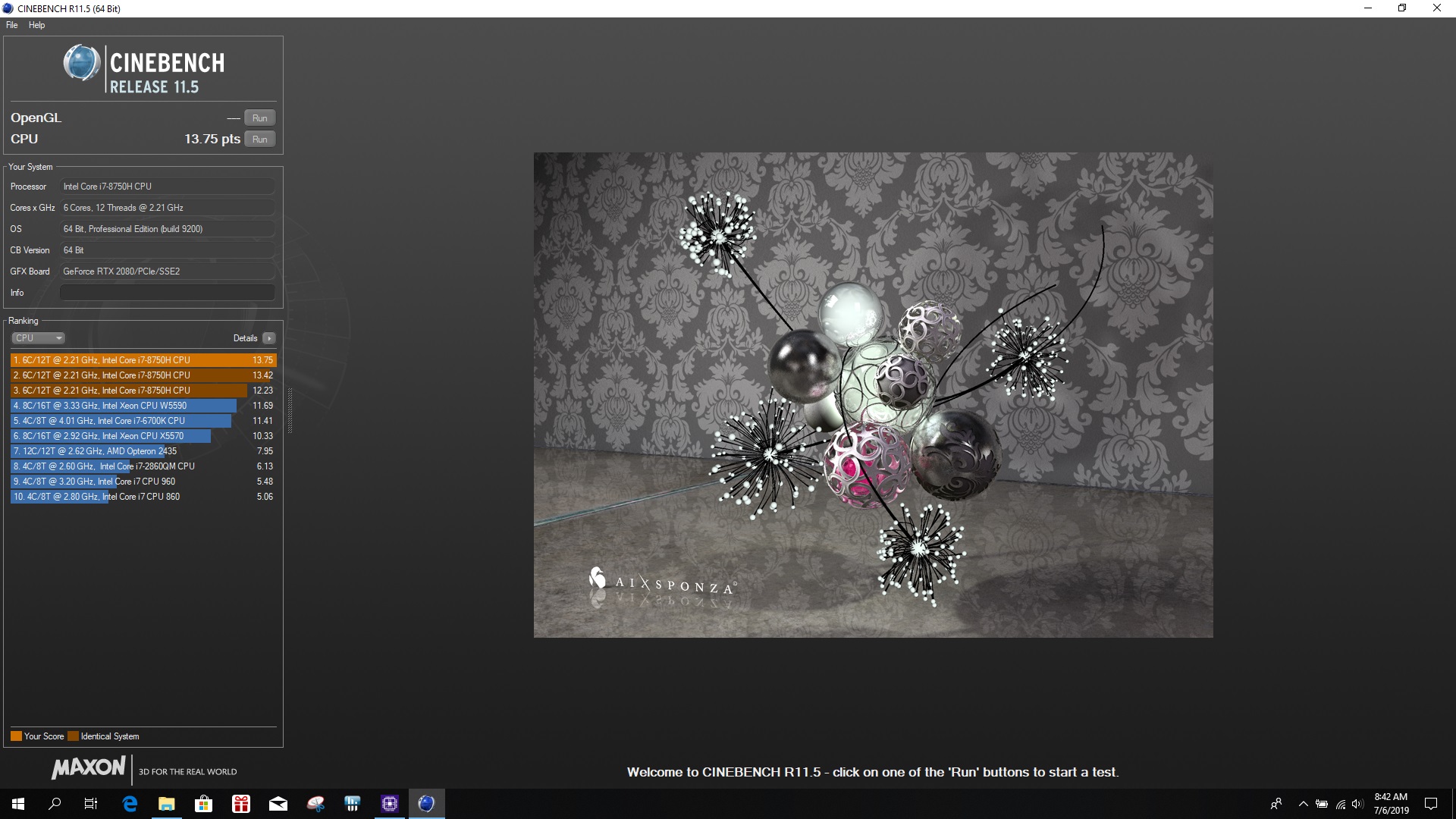Click the battery status tray icon
The width and height of the screenshot is (1456, 819).
1322,804
